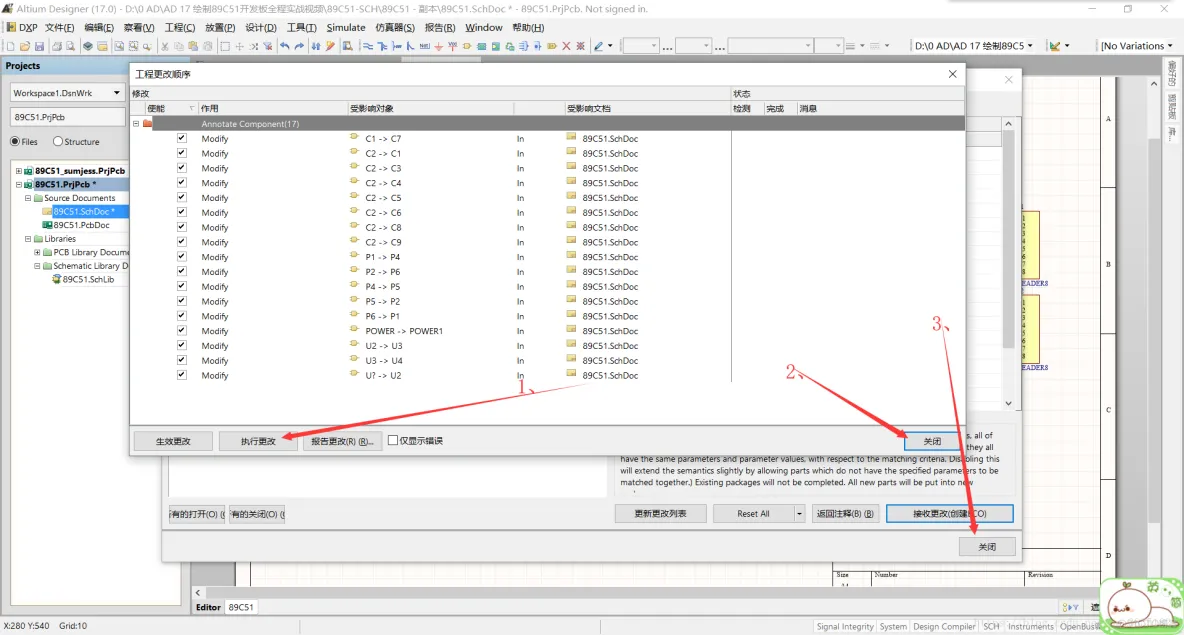Screen dimensions: 1184x635
Task: Select the Structure radio button
Action: click(x=57, y=141)
